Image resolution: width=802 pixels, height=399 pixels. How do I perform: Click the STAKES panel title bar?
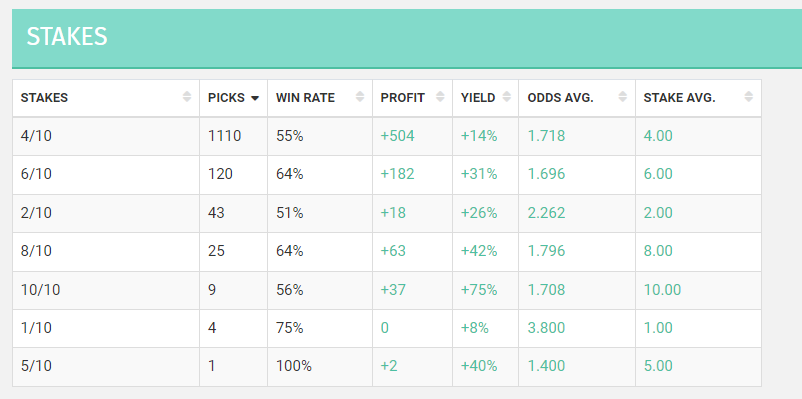click(407, 38)
